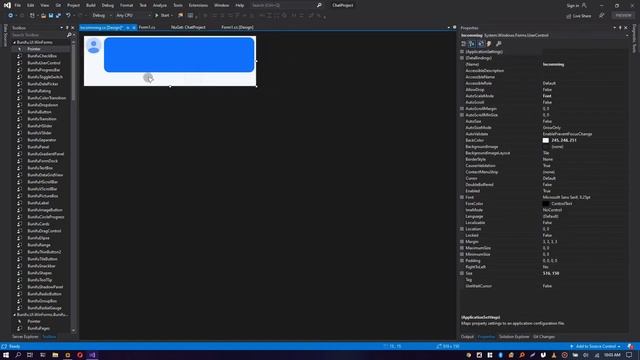The width and height of the screenshot is (640, 360).
Task: Open the Git Changes bottom tab
Action: coord(544,337)
